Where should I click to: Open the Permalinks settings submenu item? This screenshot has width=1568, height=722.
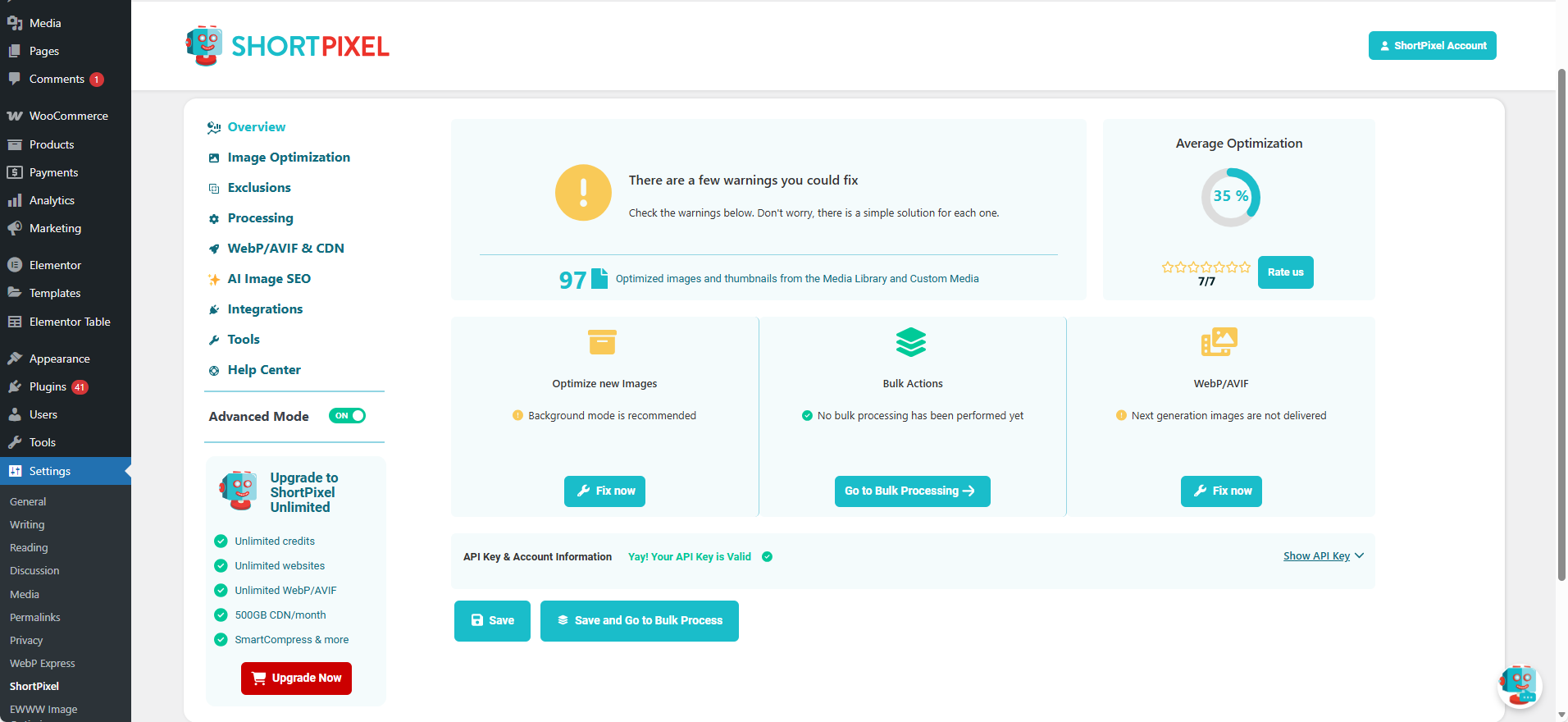point(34,617)
